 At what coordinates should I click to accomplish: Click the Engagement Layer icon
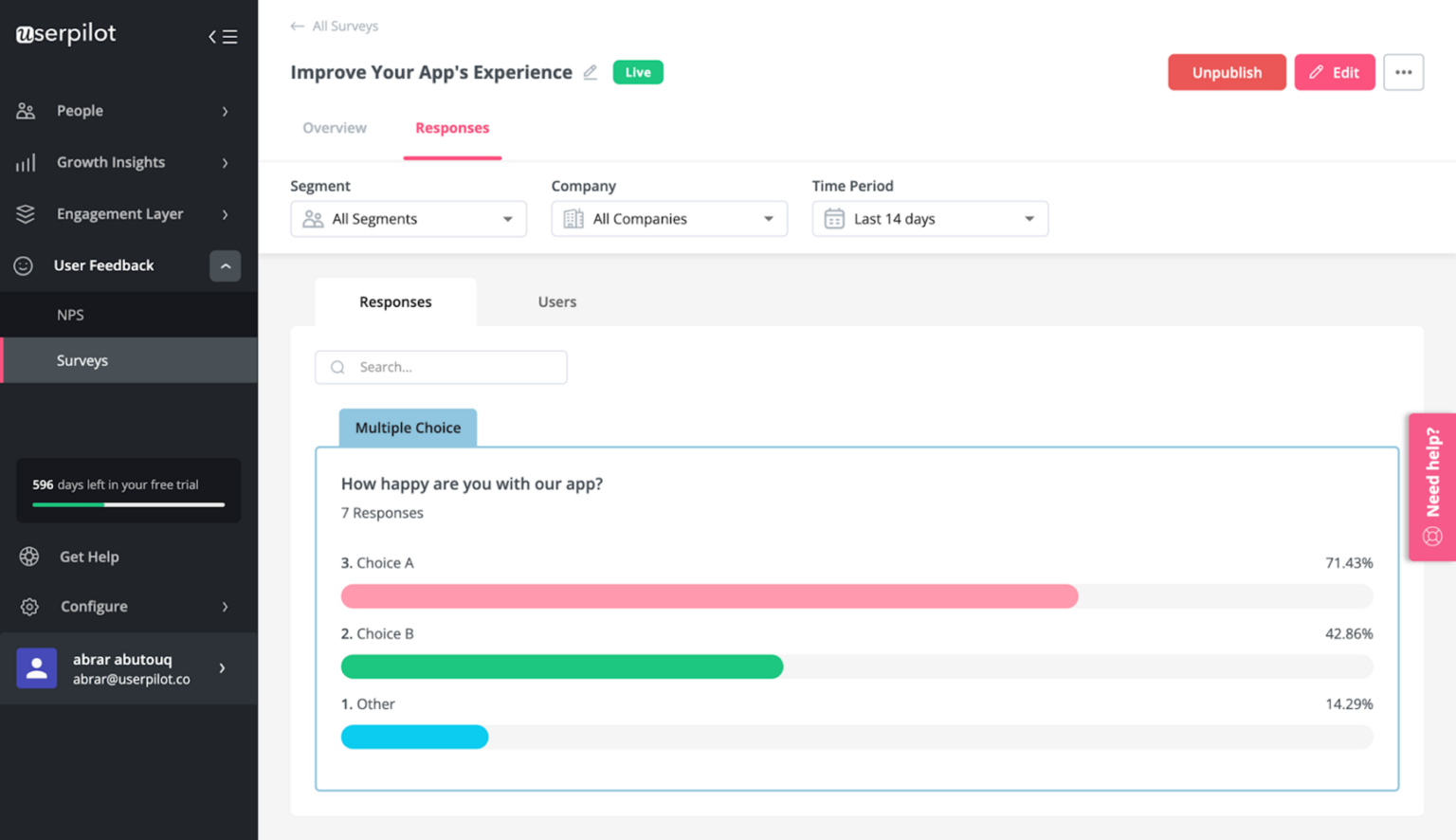pos(26,213)
